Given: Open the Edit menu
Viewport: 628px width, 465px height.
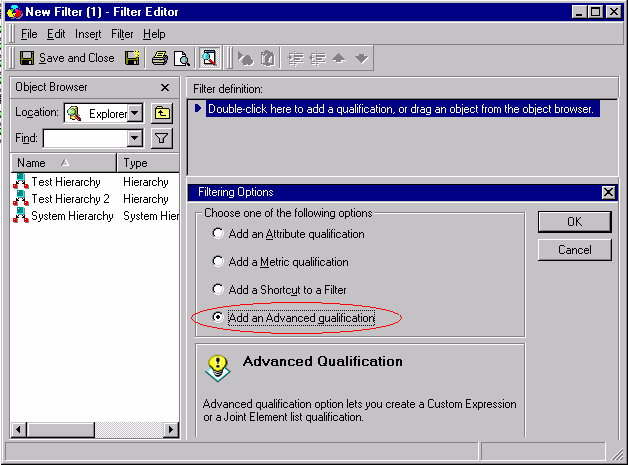Looking at the screenshot, I should [56, 34].
